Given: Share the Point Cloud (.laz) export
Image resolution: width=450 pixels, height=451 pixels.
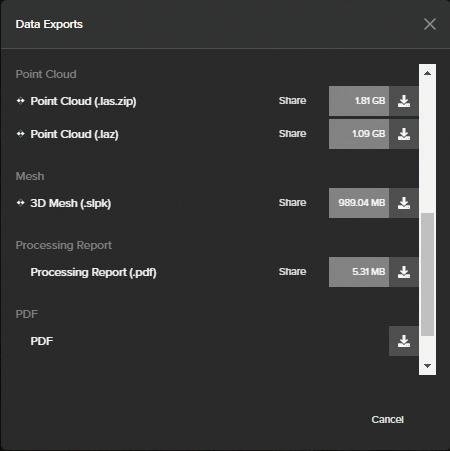Looking at the screenshot, I should [x=292, y=134].
